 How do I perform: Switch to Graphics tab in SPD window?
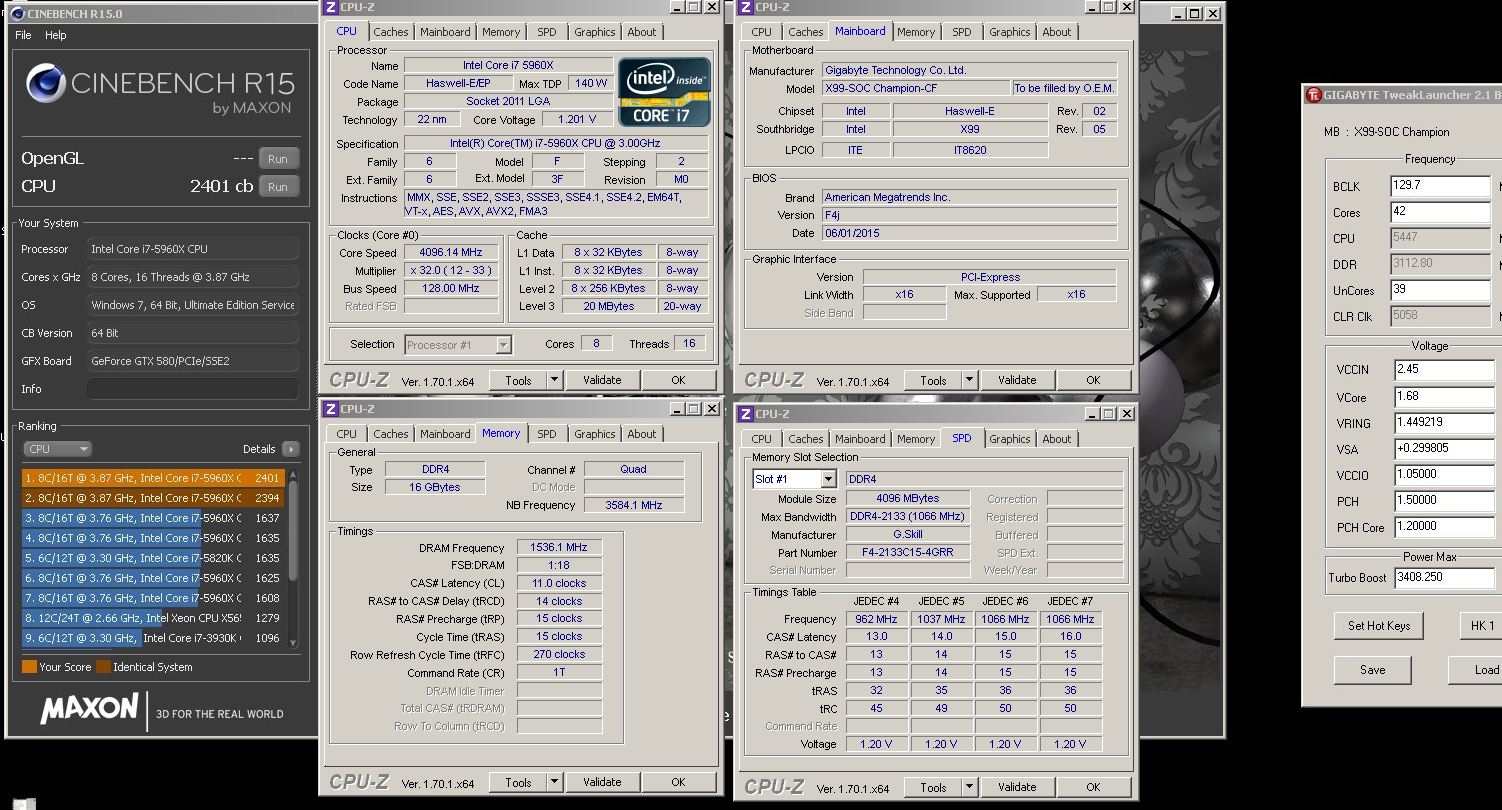pos(1010,439)
